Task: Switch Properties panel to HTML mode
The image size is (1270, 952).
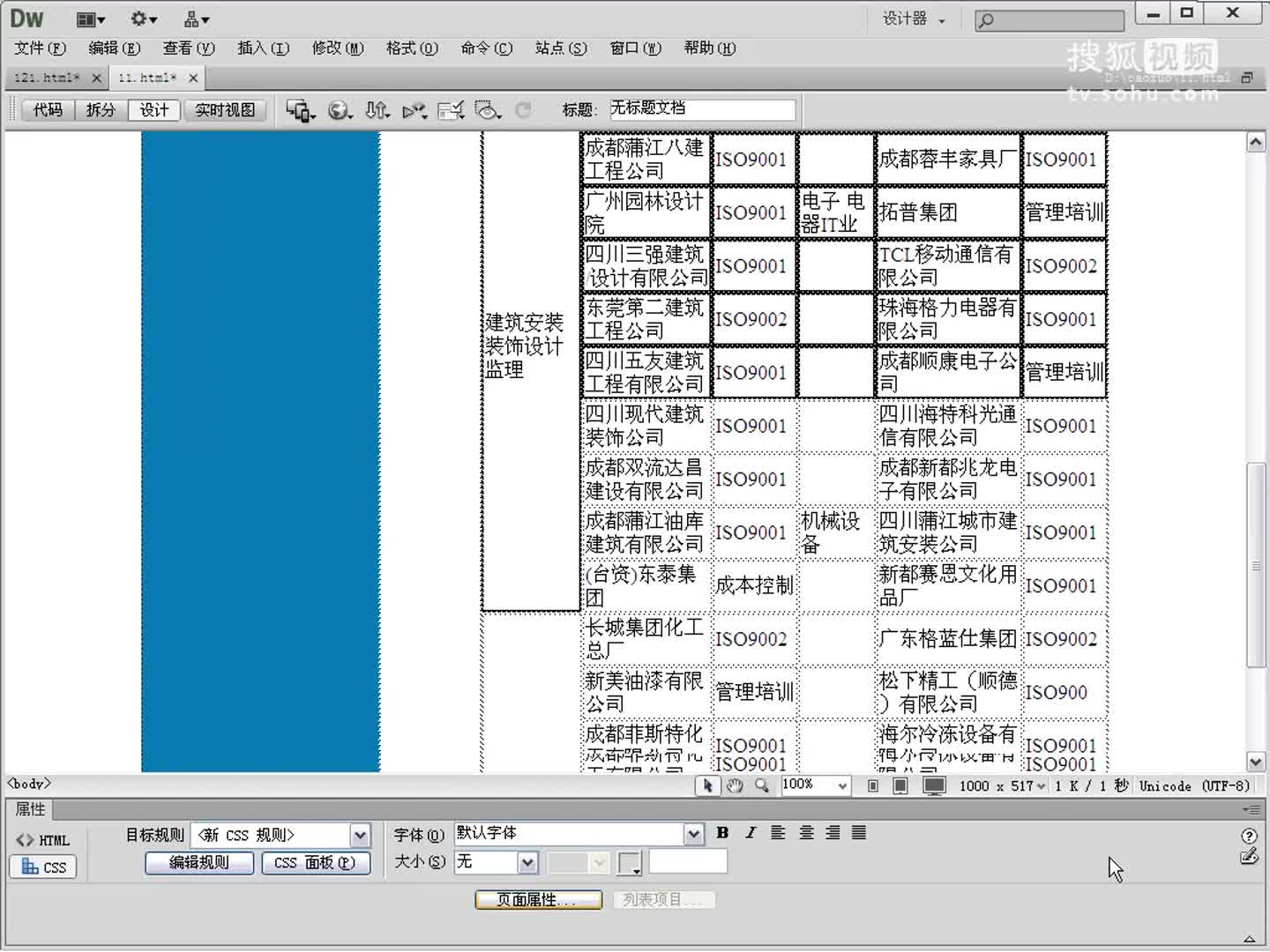Action: point(43,840)
